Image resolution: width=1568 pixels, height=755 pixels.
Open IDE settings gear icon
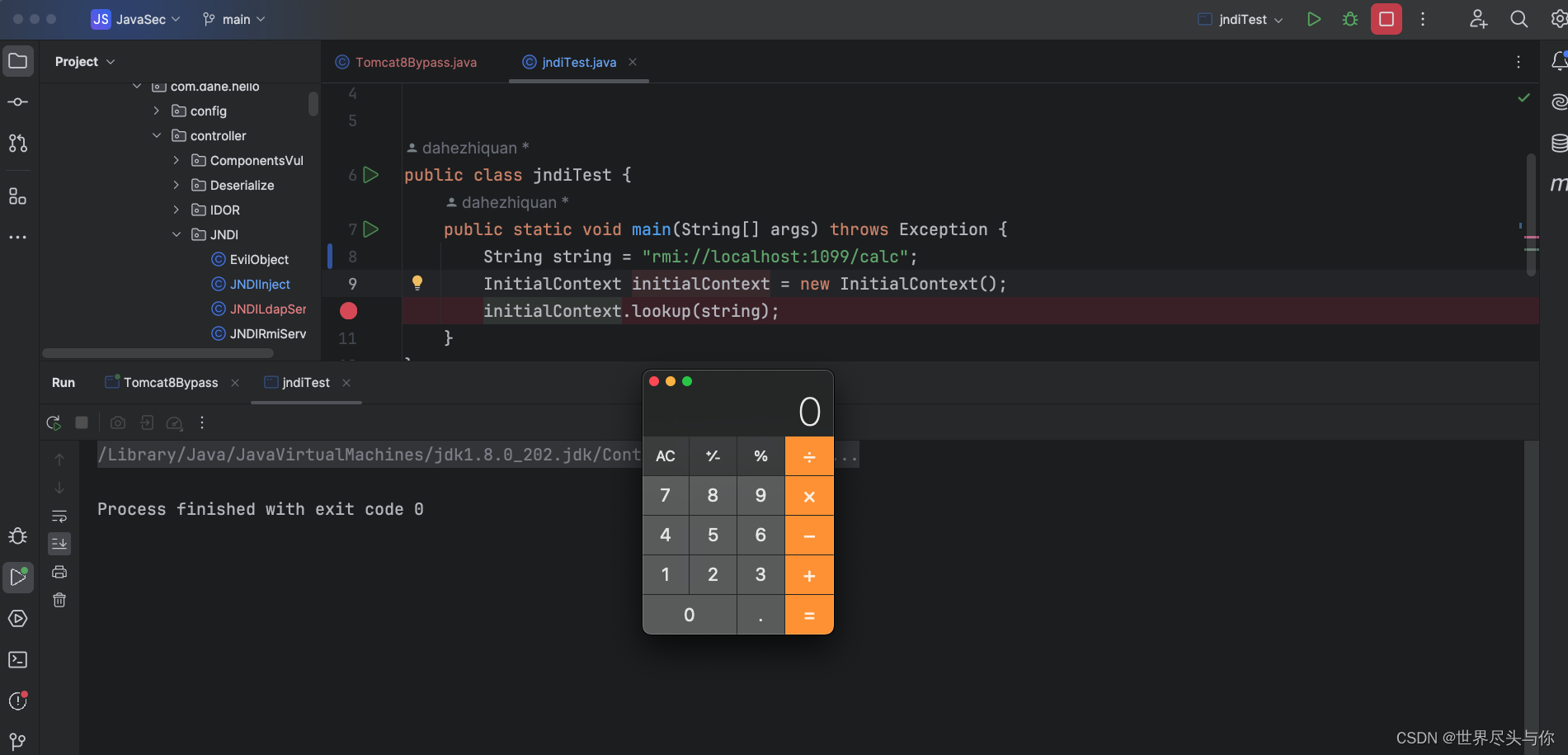click(x=1558, y=19)
